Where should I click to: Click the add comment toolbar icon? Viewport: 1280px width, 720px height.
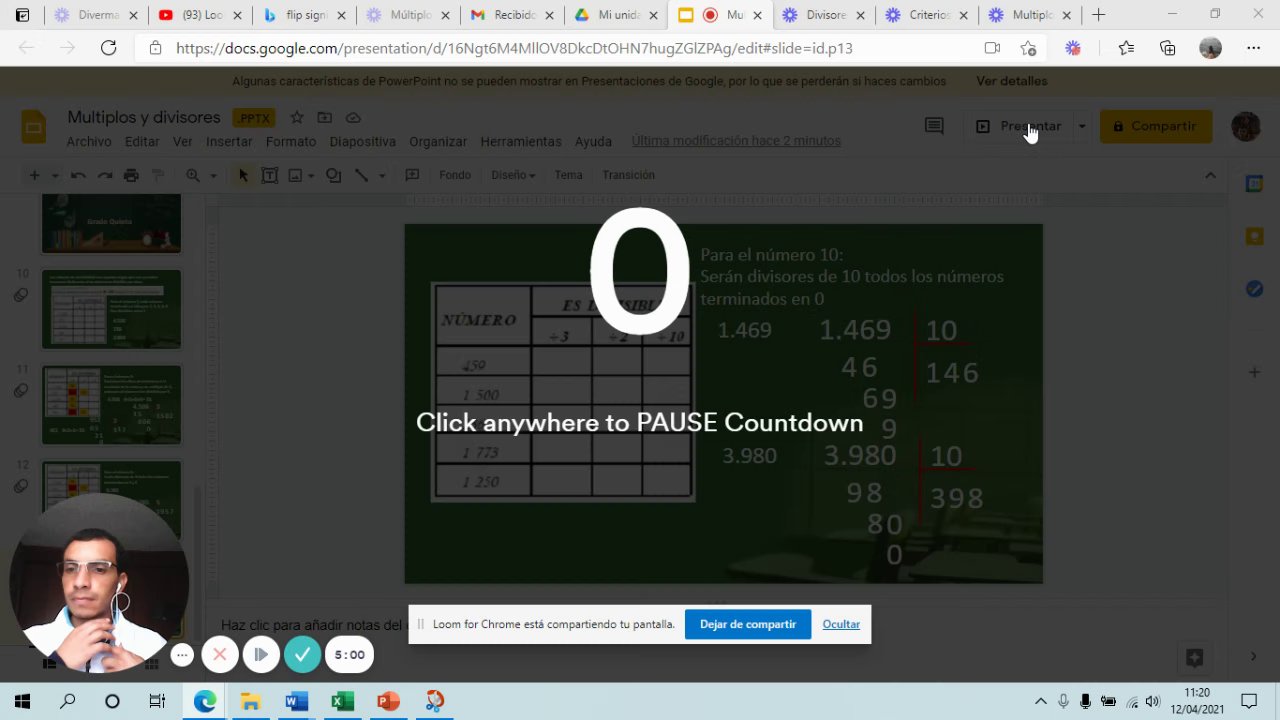pos(412,175)
